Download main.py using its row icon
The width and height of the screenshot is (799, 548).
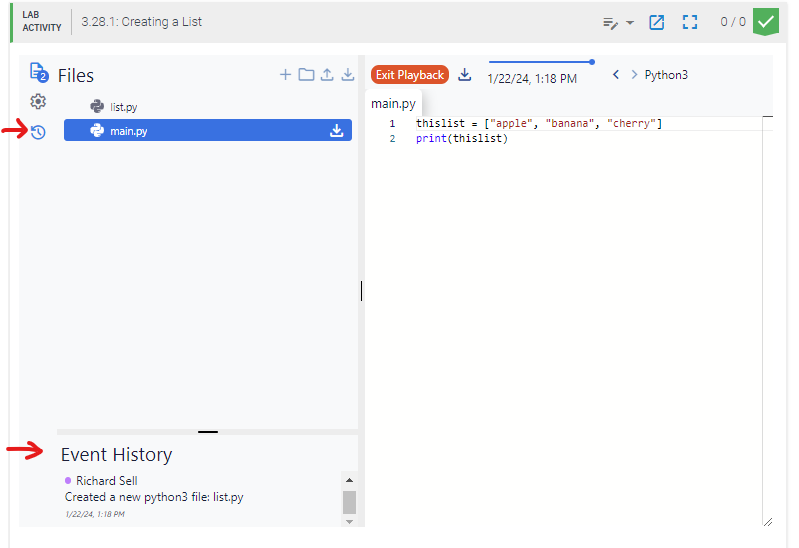pyautogui.click(x=337, y=130)
